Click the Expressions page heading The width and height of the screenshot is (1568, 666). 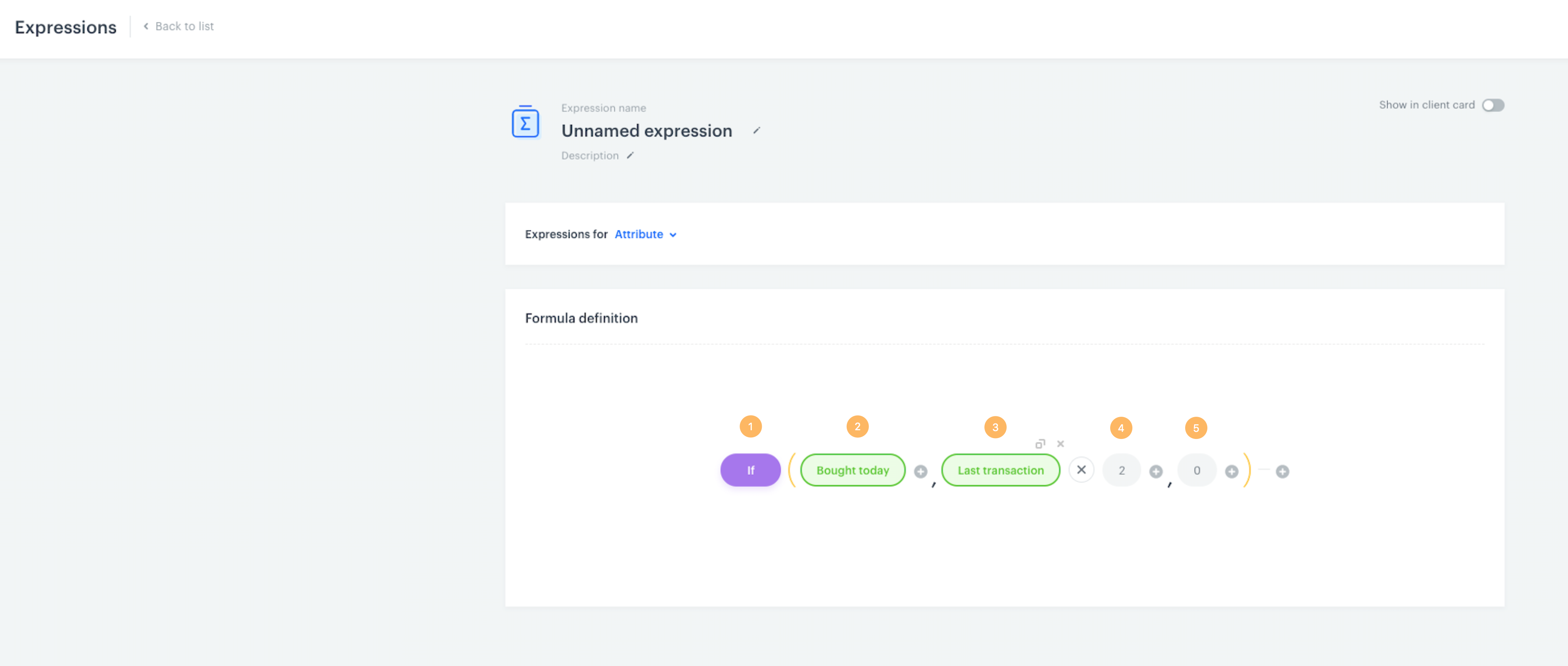[66, 27]
